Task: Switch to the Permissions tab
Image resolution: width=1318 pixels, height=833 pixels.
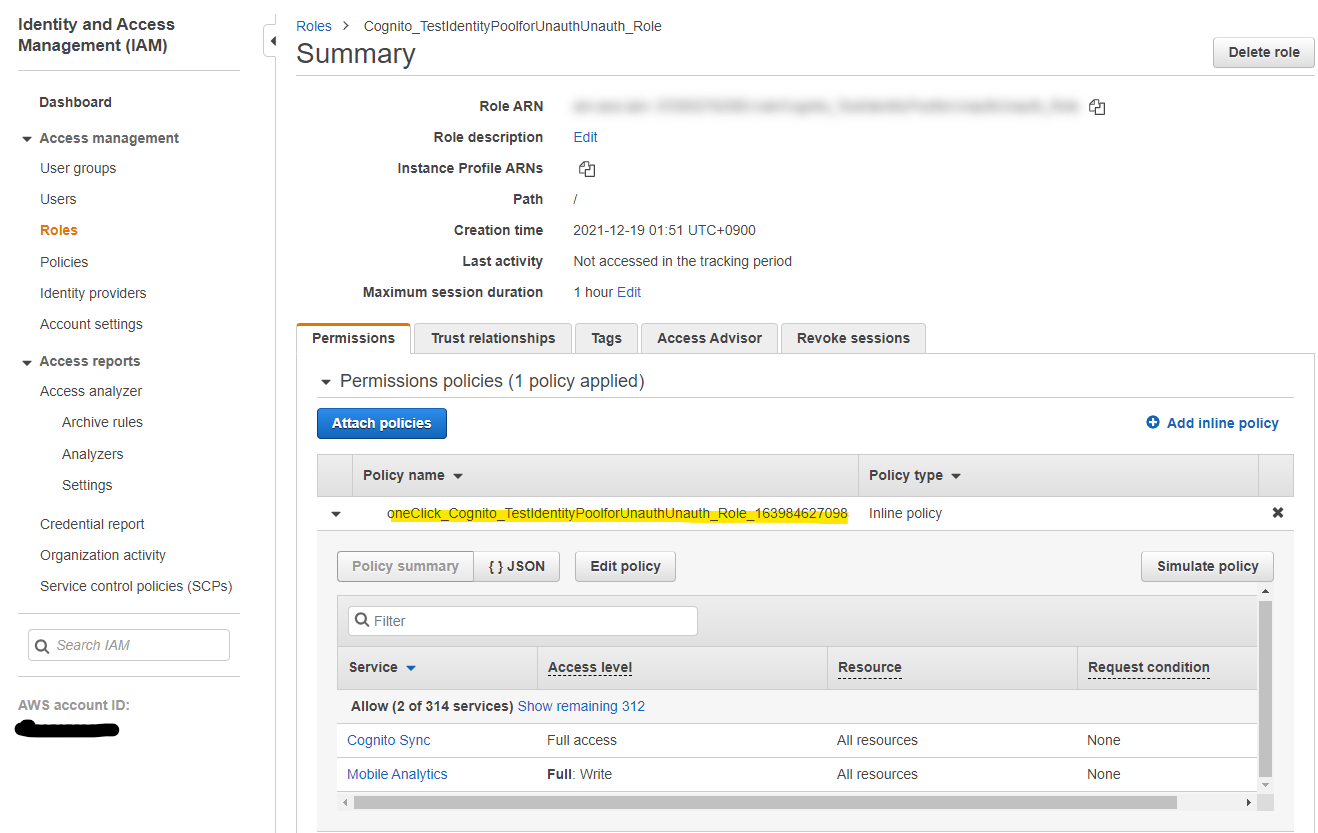Action: click(354, 338)
